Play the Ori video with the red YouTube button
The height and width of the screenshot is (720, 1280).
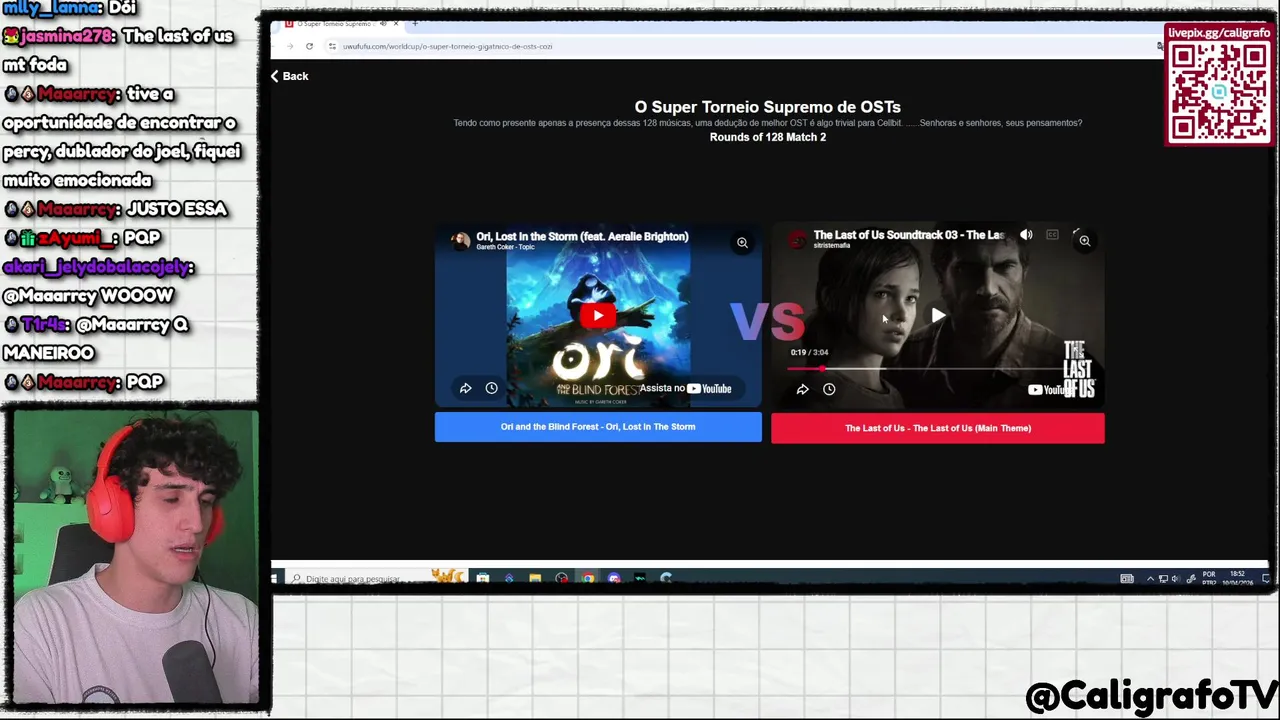coord(598,316)
